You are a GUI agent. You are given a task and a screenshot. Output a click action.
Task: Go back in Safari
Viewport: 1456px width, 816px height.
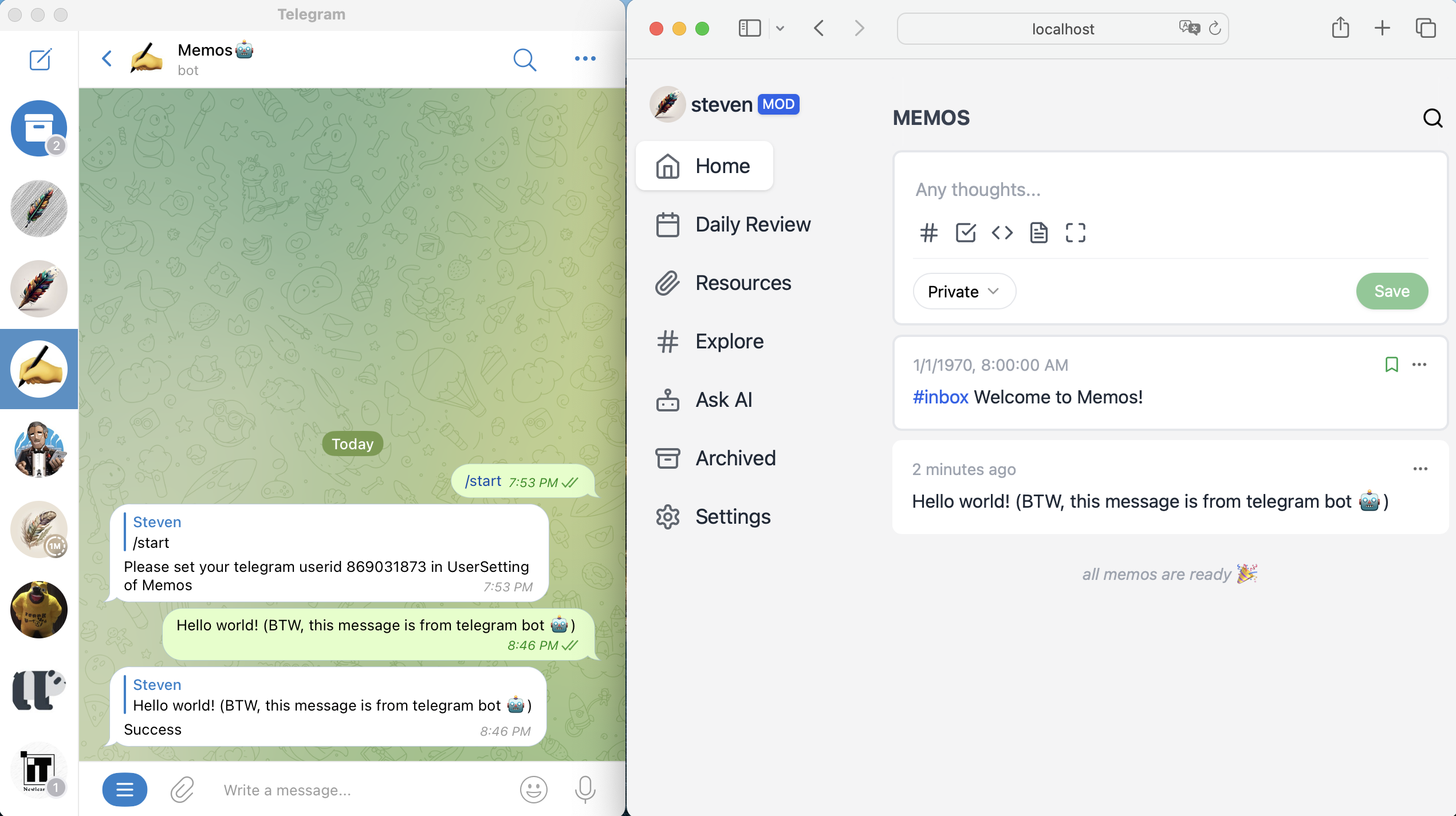tap(819, 28)
